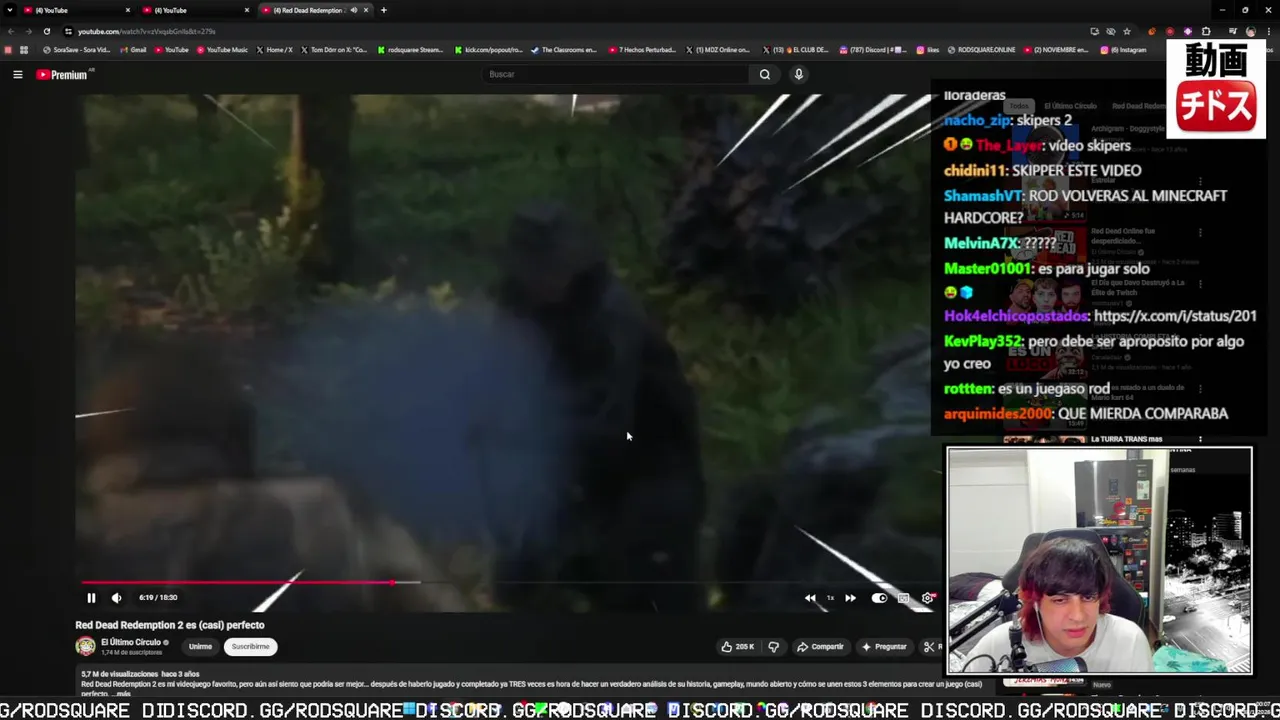Image resolution: width=1280 pixels, height=720 pixels.
Task: Start voice search with microphone icon
Action: [x=799, y=74]
